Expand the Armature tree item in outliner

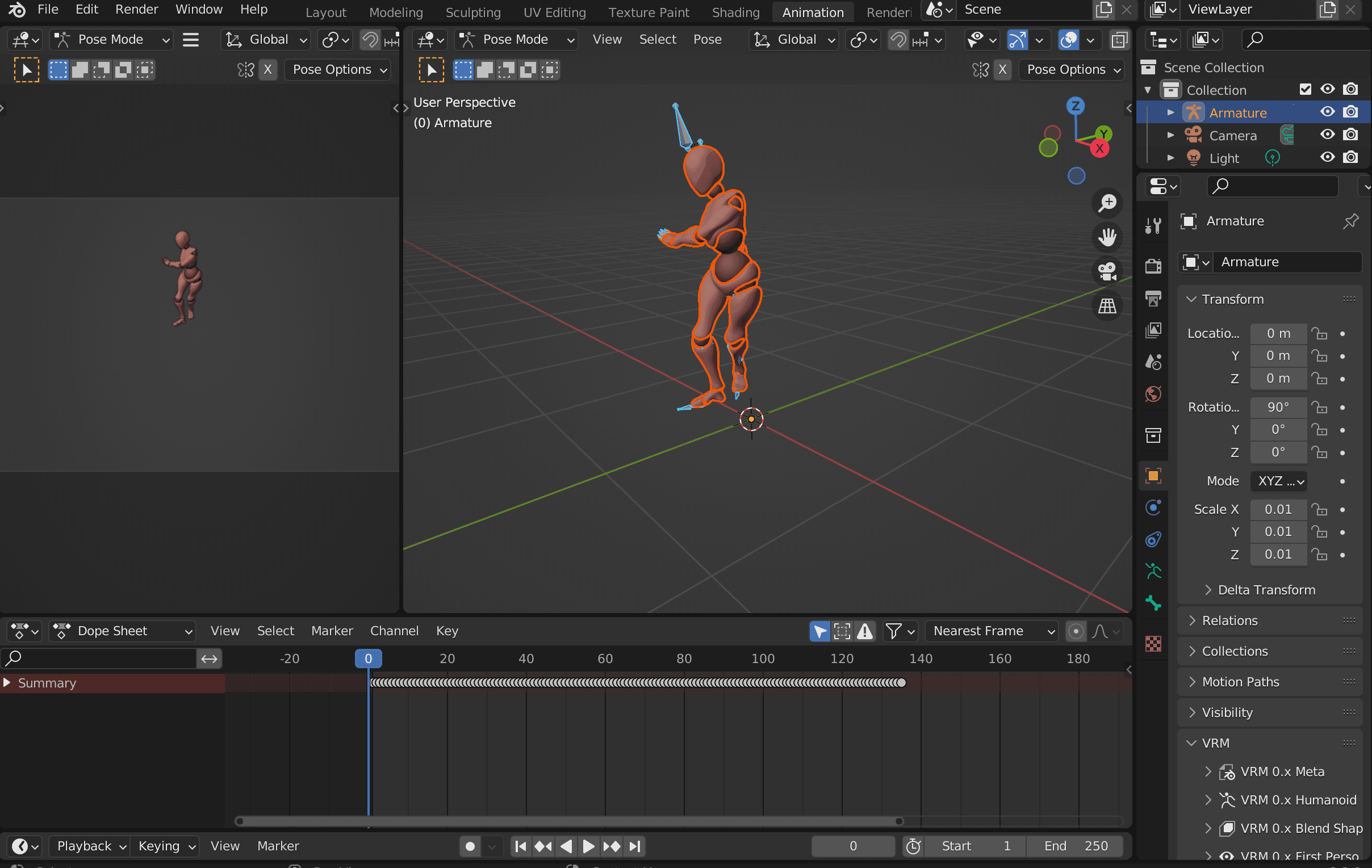(1170, 113)
